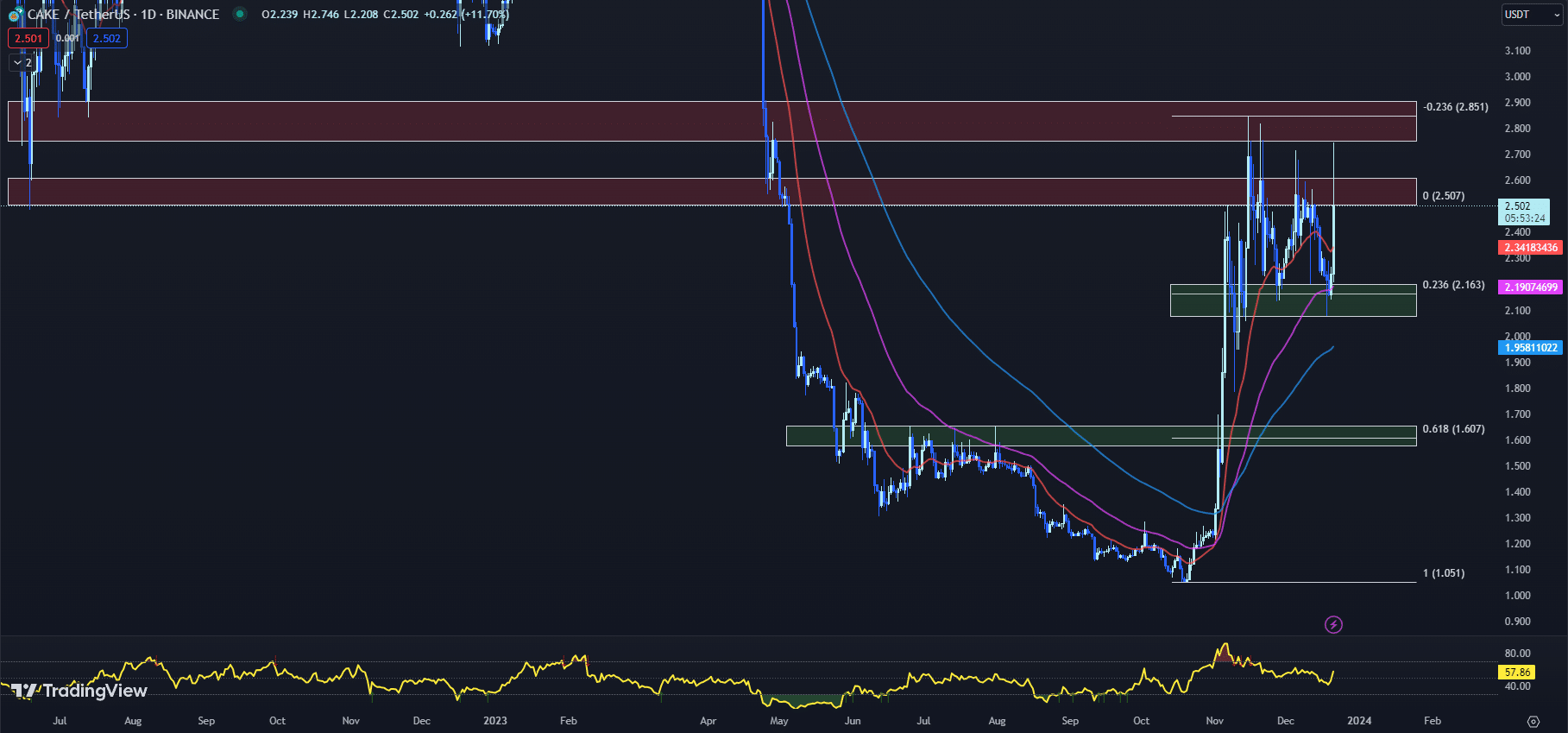This screenshot has height=733, width=1568.
Task: Click the 80.00 RSI axis label
Action: pyautogui.click(x=1518, y=654)
